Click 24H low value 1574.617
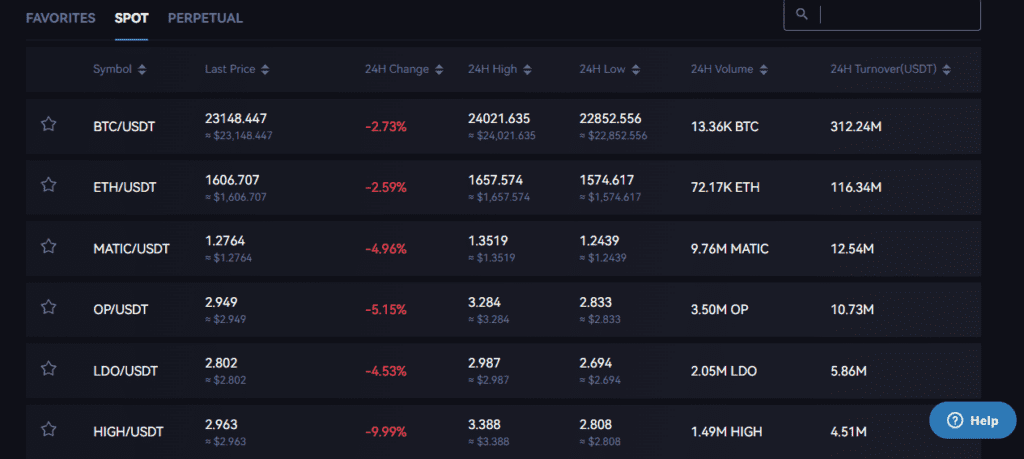Screen dimensions: 1024x459 point(607,180)
